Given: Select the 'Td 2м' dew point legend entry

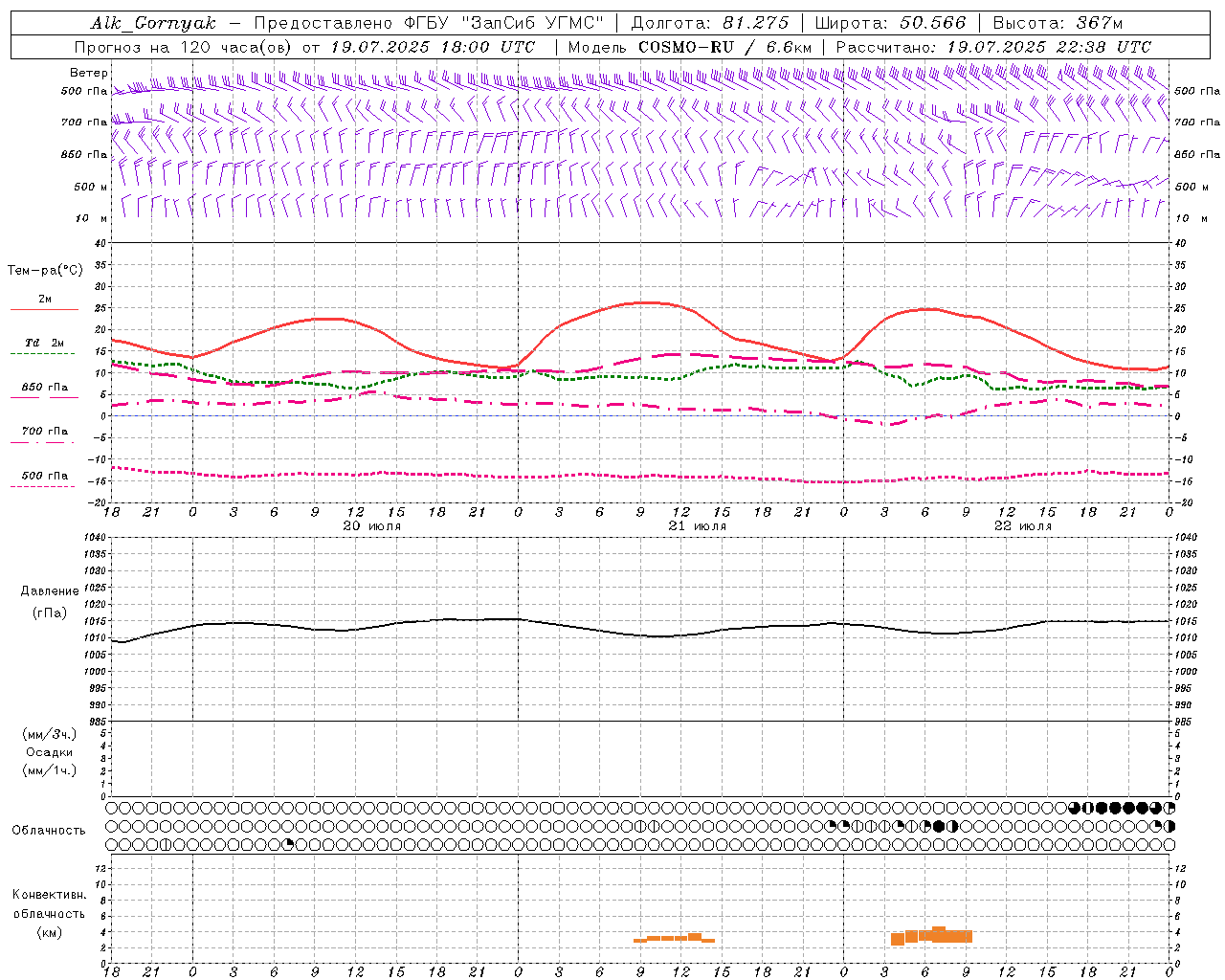Looking at the screenshot, I should pyautogui.click(x=44, y=343).
